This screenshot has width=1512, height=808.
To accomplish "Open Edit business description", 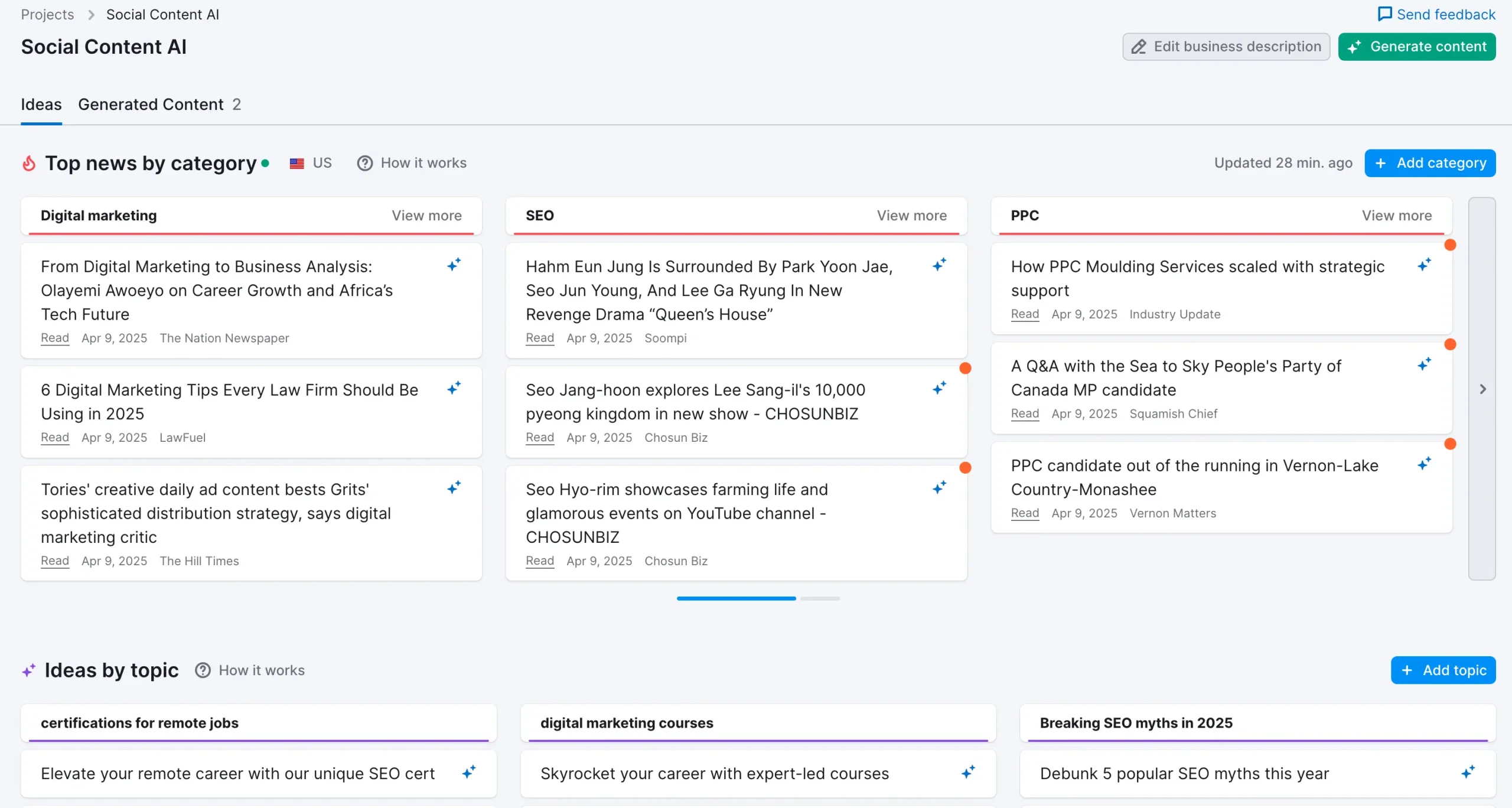I will [x=1226, y=47].
